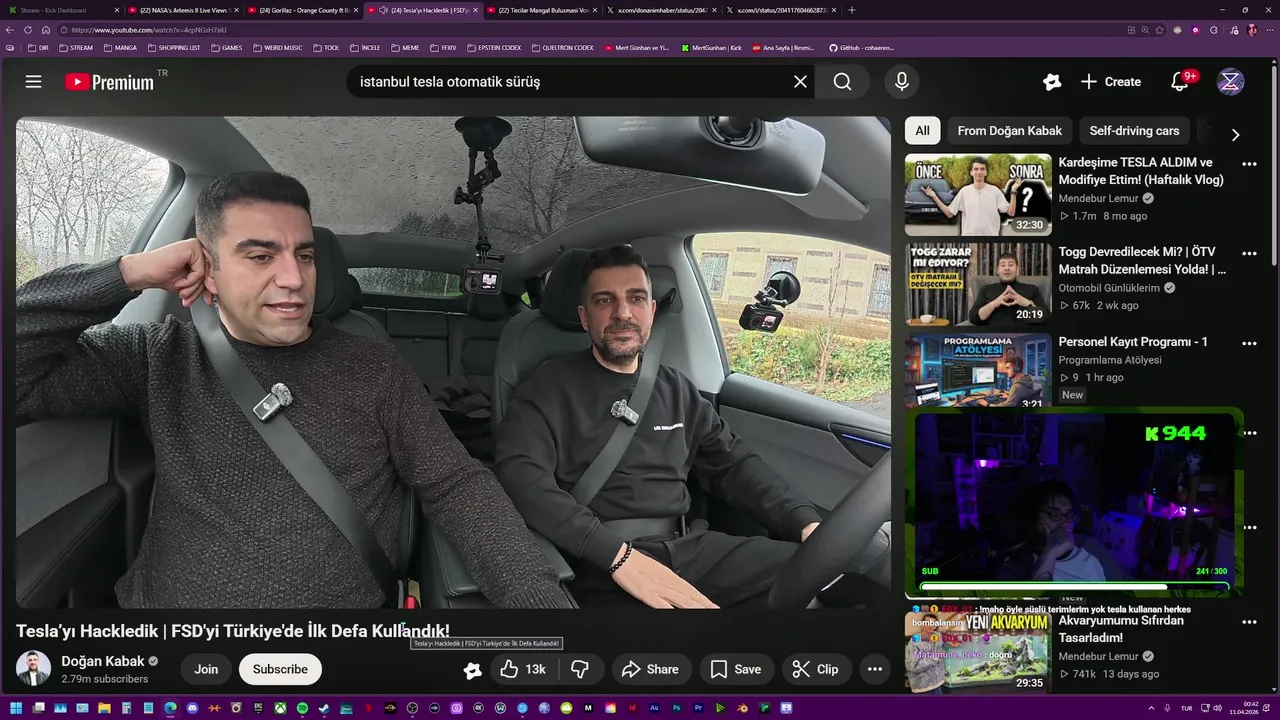Open the GAMES bookmarks folder
This screenshot has height=720, width=1280.
(x=226, y=47)
